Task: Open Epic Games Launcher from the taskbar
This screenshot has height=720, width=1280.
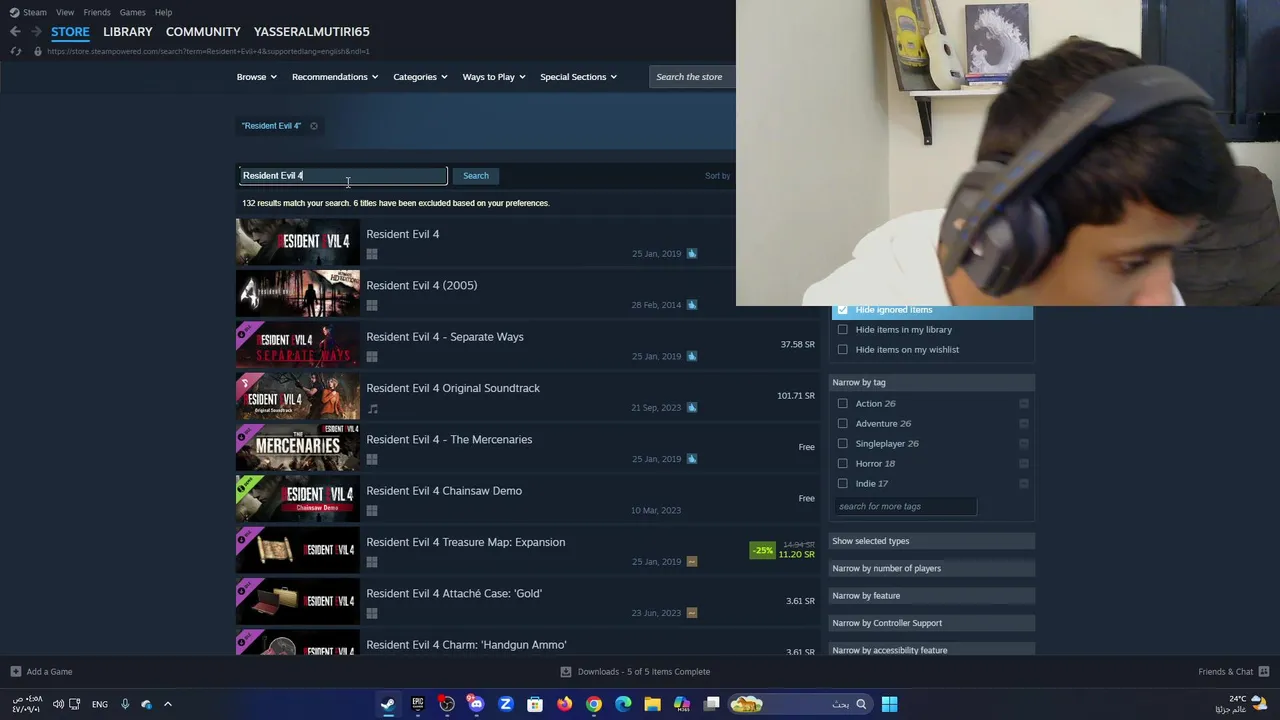Action: [x=417, y=704]
